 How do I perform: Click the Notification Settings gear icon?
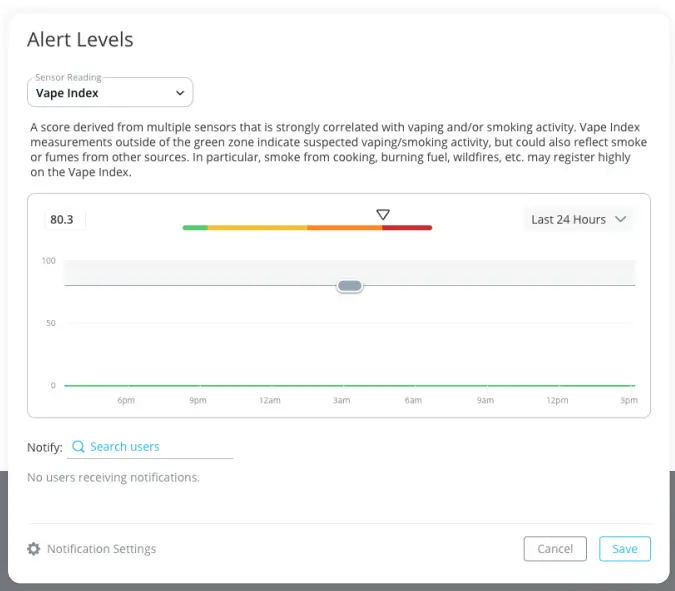tap(34, 549)
